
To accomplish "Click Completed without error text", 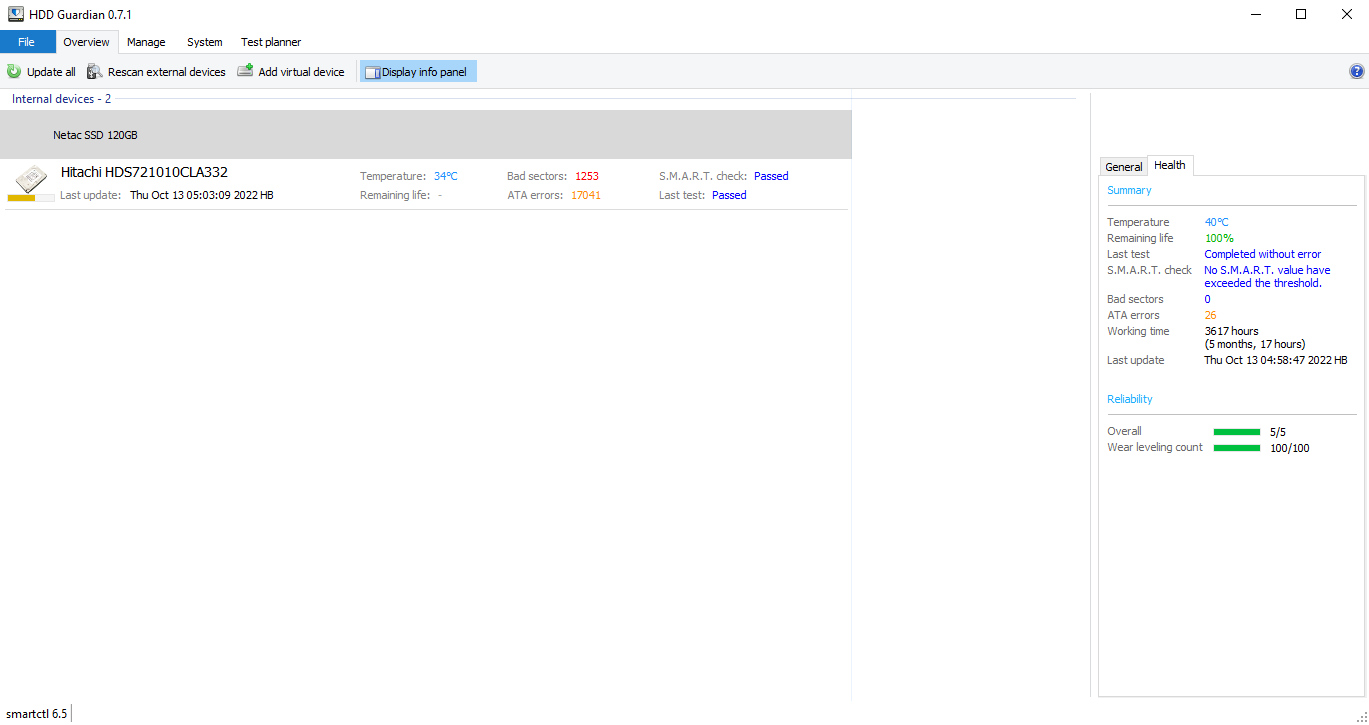I will [1263, 254].
